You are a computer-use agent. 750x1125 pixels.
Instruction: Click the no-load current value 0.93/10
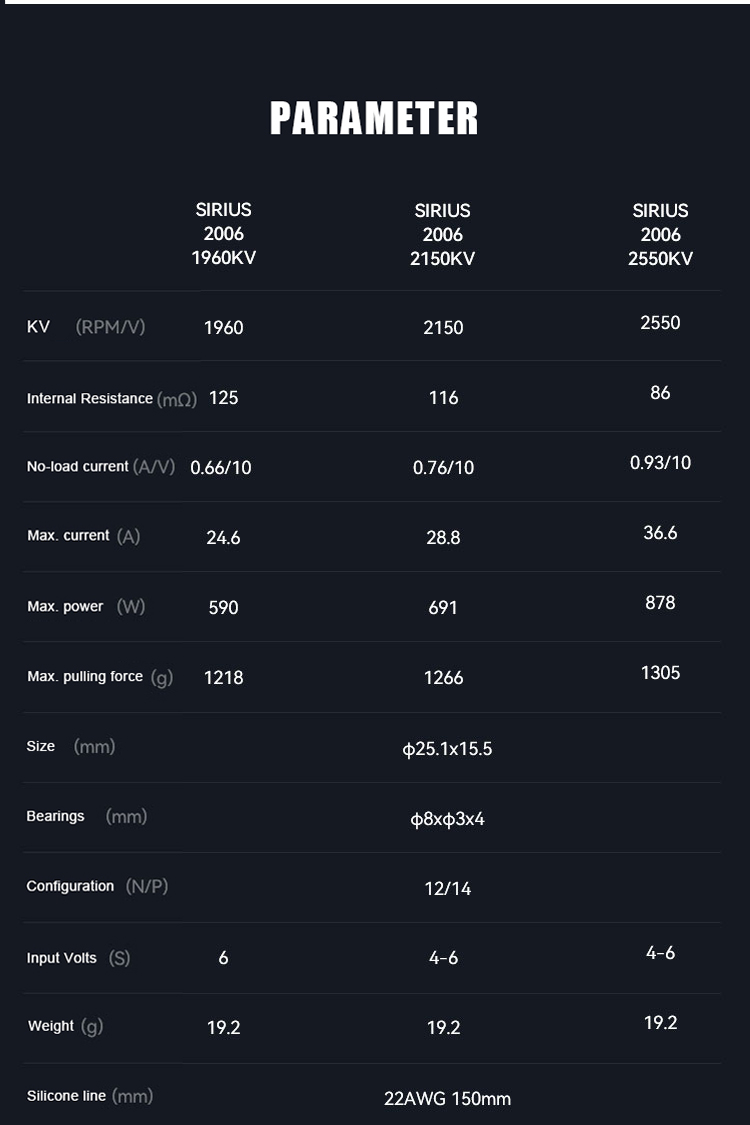click(660, 463)
